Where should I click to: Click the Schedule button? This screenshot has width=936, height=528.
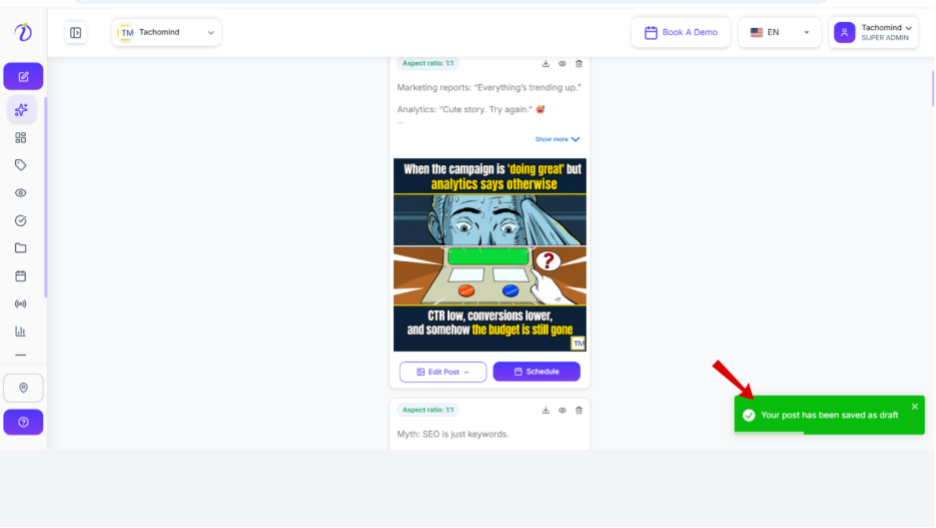[x=537, y=372]
